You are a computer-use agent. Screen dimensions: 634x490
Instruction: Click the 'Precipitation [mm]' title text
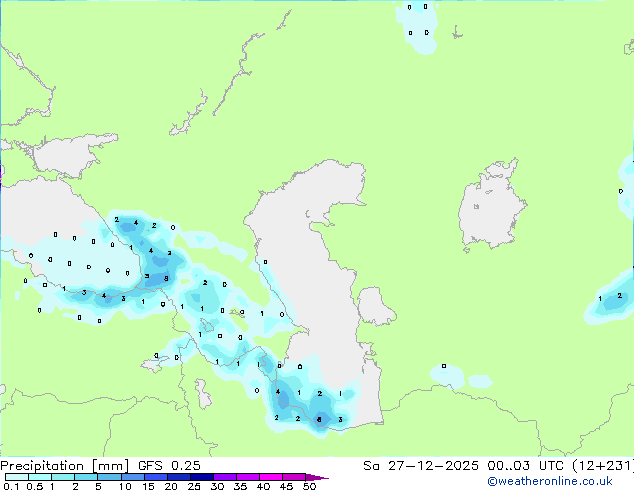tap(65, 466)
